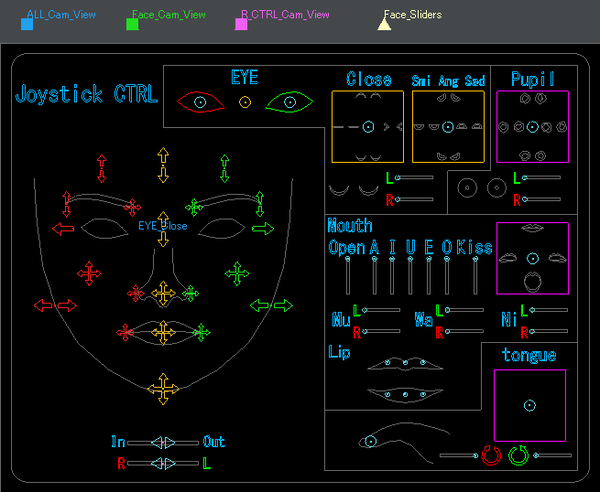Select the Mouth I vertical slider handle
600x492 pixels.
(392, 259)
